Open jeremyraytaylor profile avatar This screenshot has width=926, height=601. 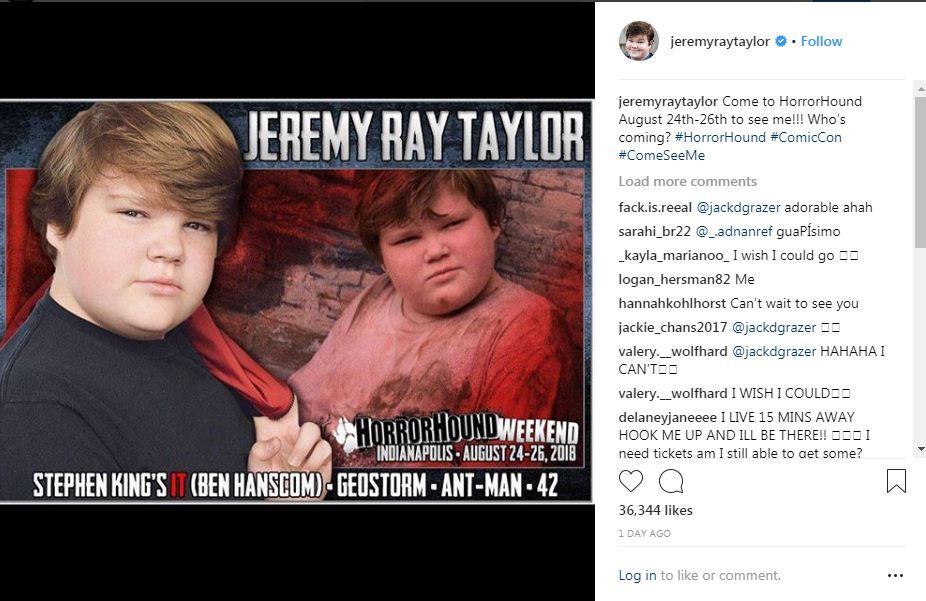click(638, 41)
